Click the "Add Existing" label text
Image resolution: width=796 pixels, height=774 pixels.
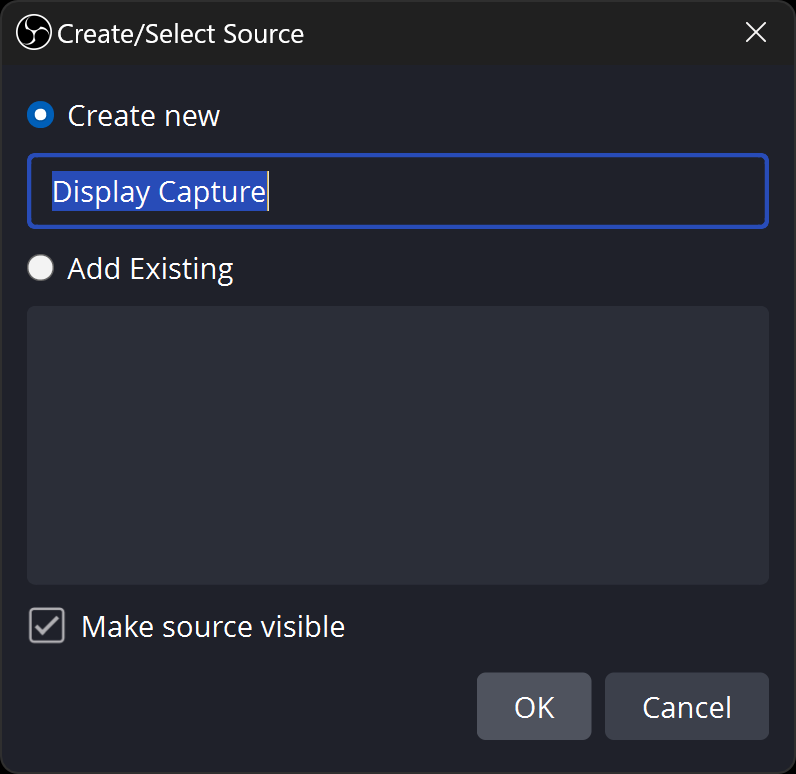(150, 269)
